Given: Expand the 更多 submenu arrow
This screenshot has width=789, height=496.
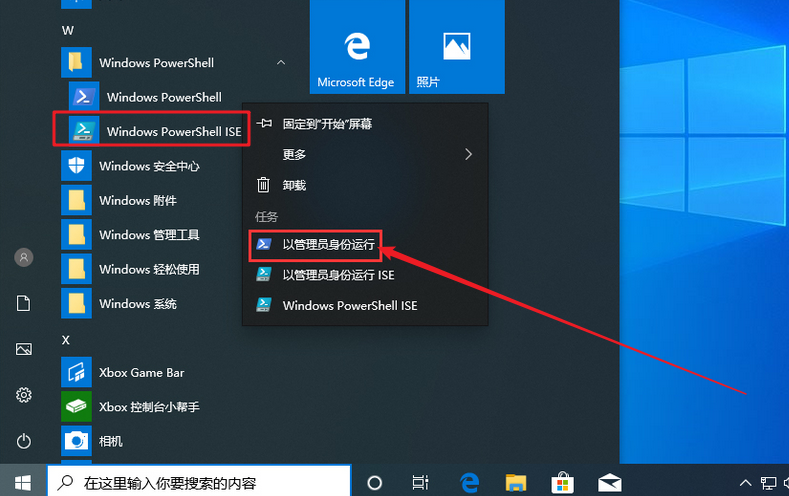Looking at the screenshot, I should 468,154.
